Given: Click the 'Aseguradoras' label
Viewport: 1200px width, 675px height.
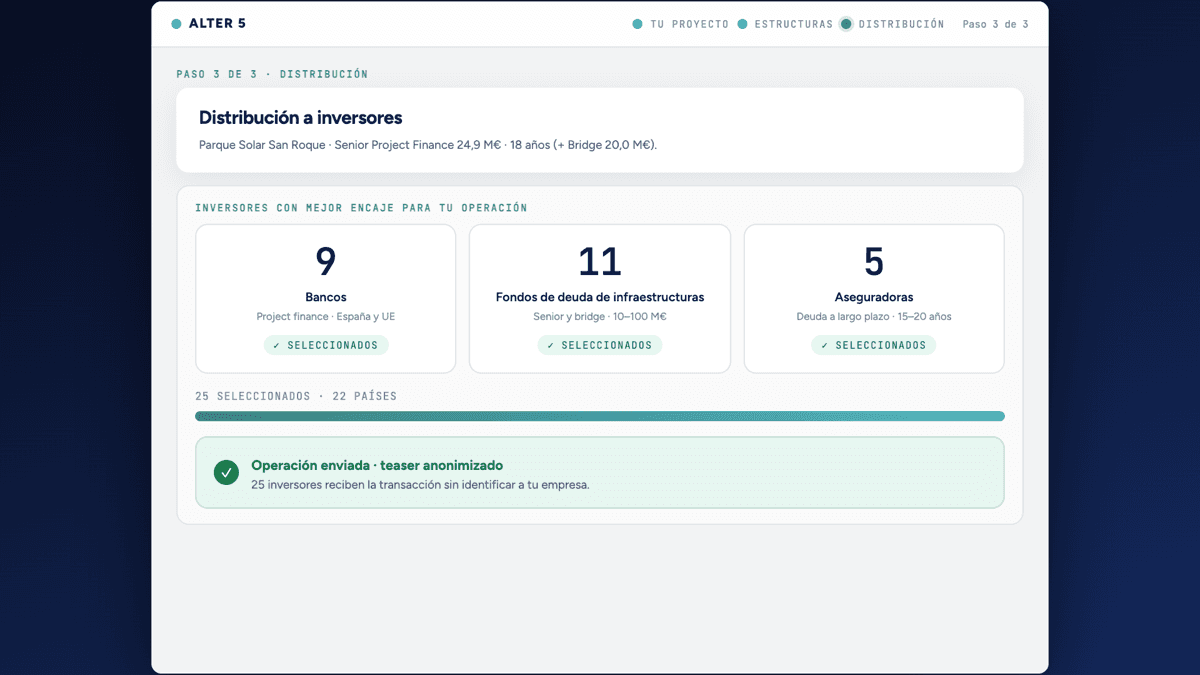Looking at the screenshot, I should (x=874, y=297).
